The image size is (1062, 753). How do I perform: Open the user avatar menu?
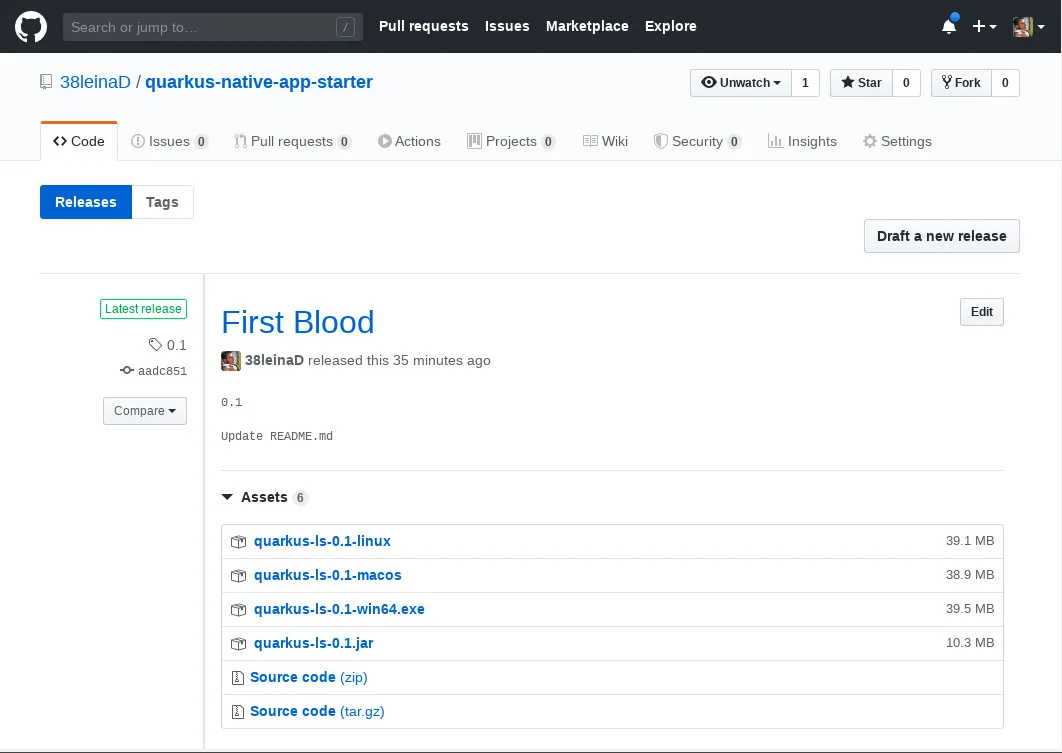(x=1028, y=26)
